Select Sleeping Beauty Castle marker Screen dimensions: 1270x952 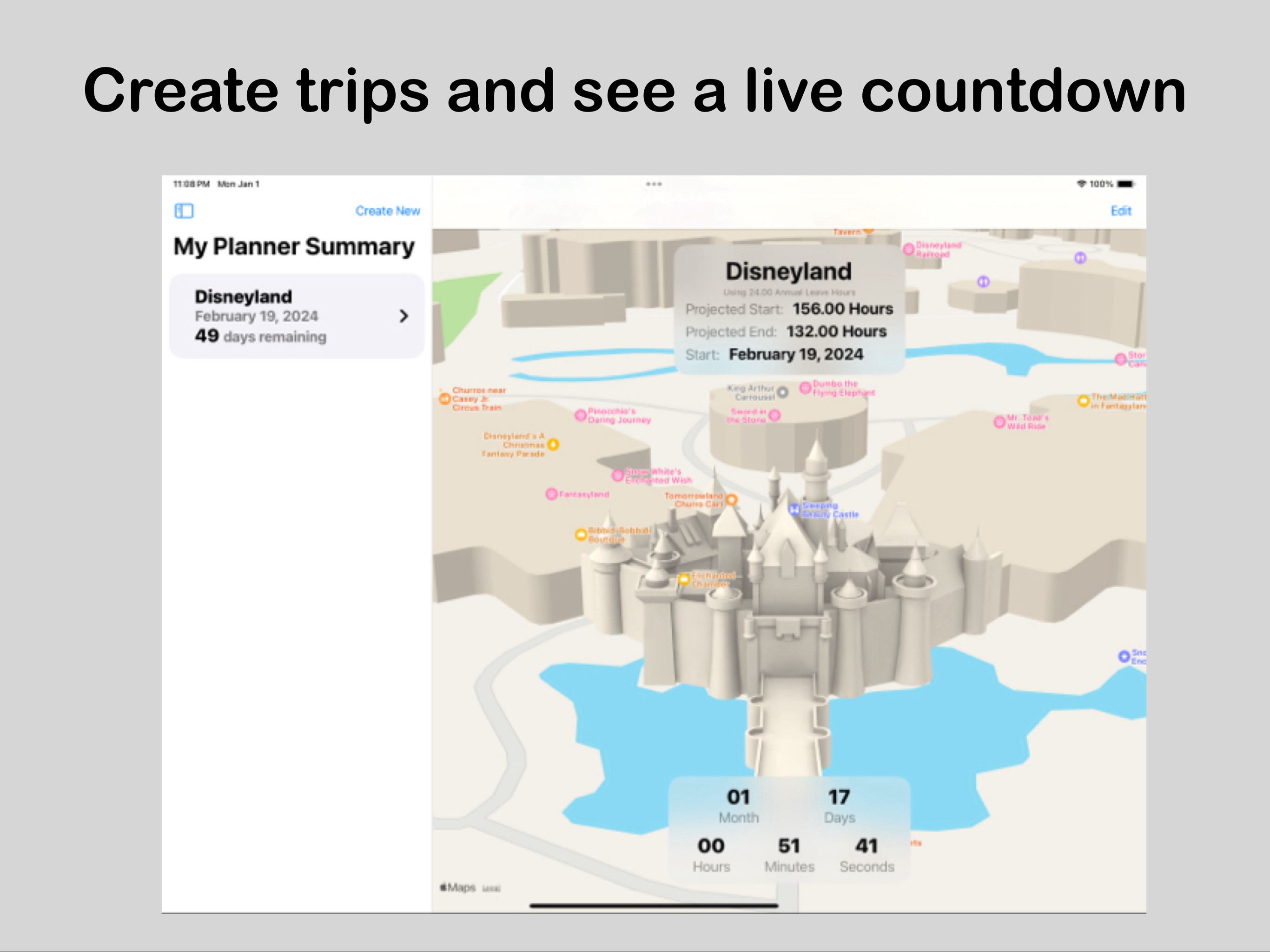[x=794, y=509]
